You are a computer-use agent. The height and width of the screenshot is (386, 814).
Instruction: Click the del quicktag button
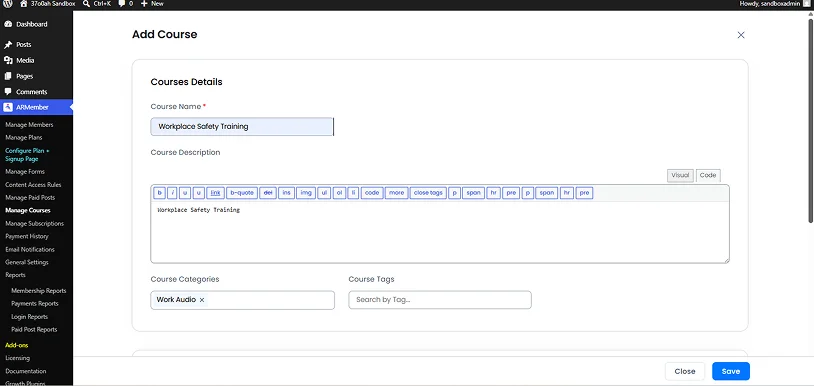pyautogui.click(x=268, y=193)
